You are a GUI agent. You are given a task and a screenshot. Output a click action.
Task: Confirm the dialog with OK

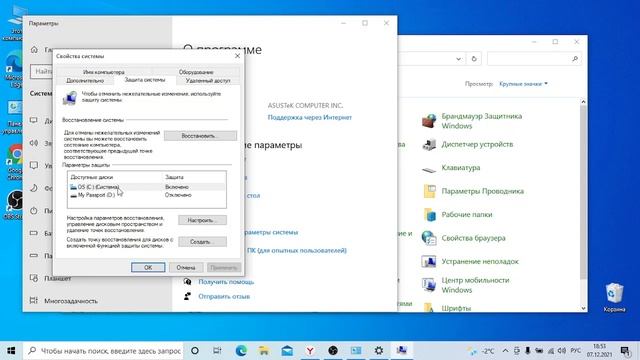coord(148,267)
